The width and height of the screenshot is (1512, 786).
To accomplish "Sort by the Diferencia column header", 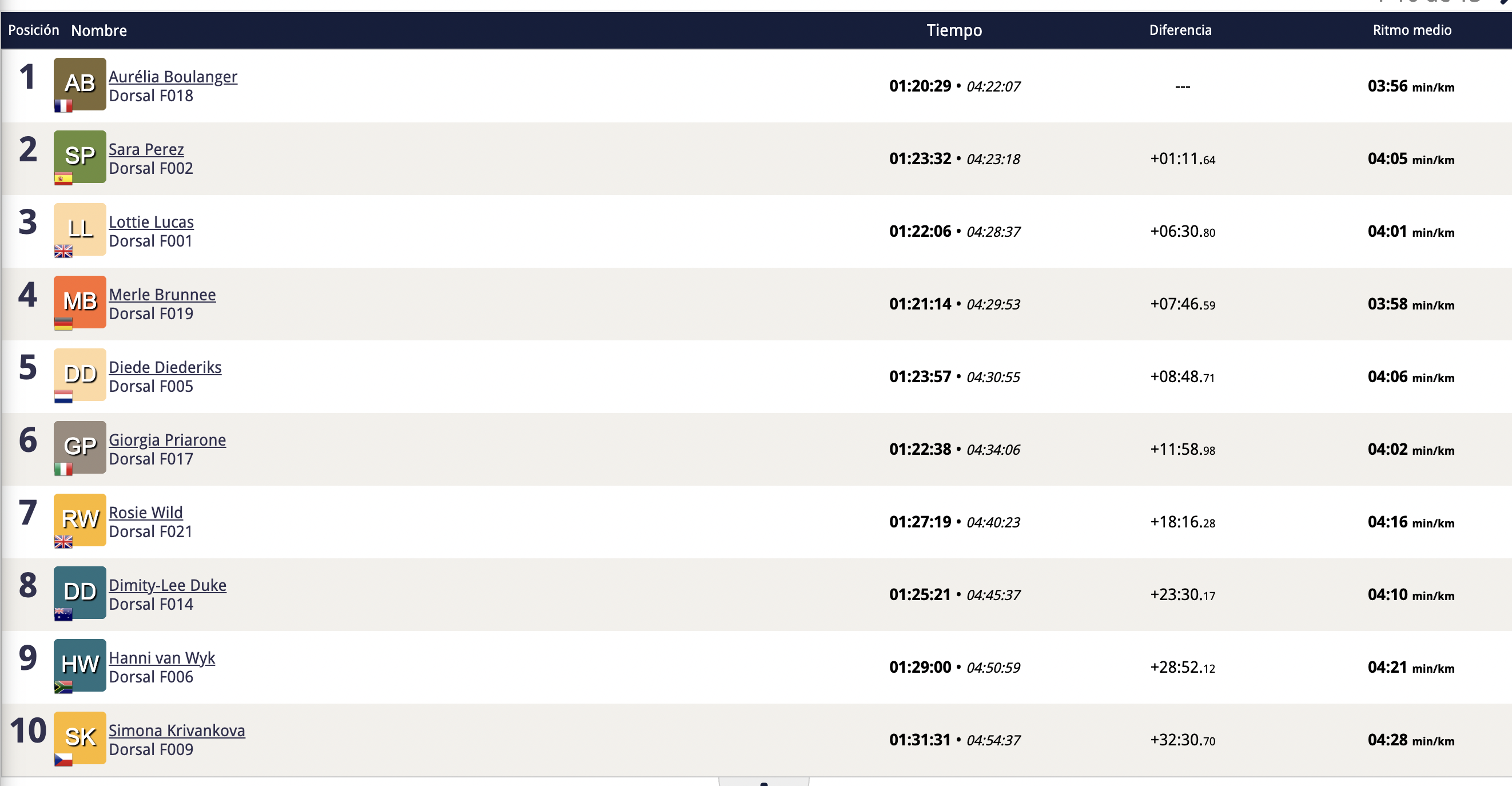I will [x=1180, y=30].
